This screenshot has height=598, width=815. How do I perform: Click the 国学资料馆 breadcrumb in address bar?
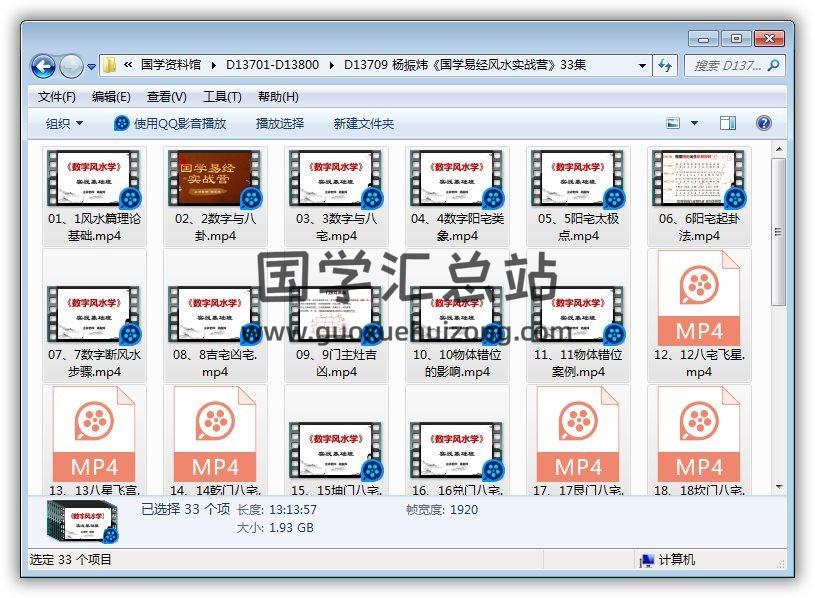pos(173,65)
